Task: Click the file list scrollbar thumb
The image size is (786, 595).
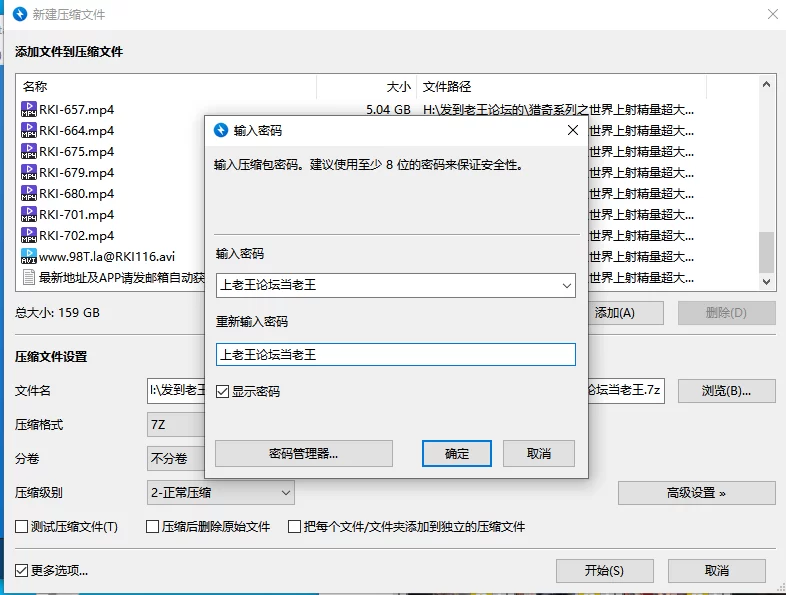Action: [766, 252]
